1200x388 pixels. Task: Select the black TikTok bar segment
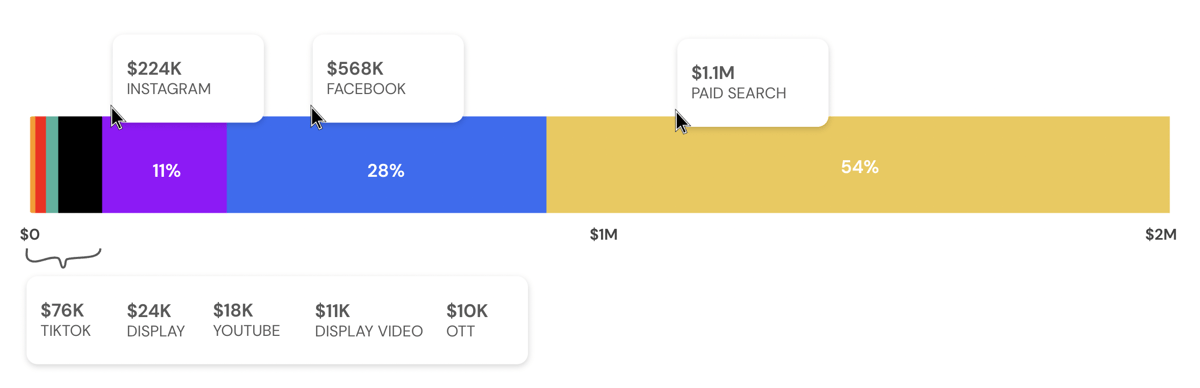click(80, 165)
